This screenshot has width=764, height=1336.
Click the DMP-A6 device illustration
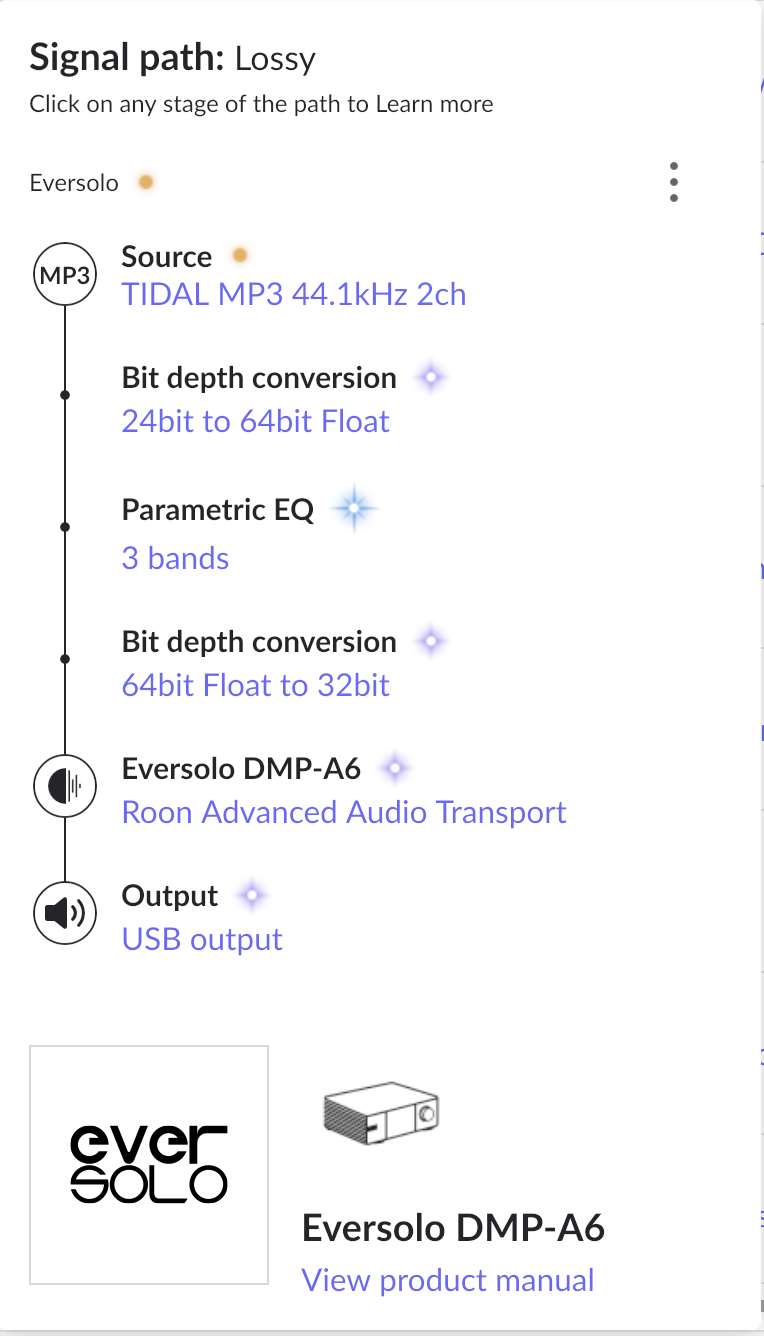[x=382, y=1113]
